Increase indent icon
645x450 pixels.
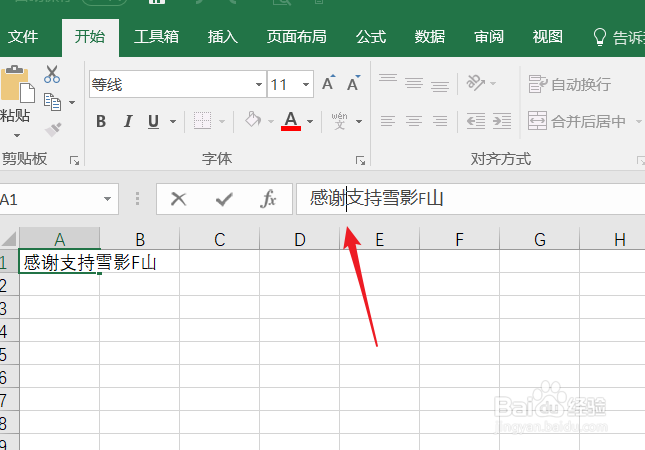tap(502, 121)
